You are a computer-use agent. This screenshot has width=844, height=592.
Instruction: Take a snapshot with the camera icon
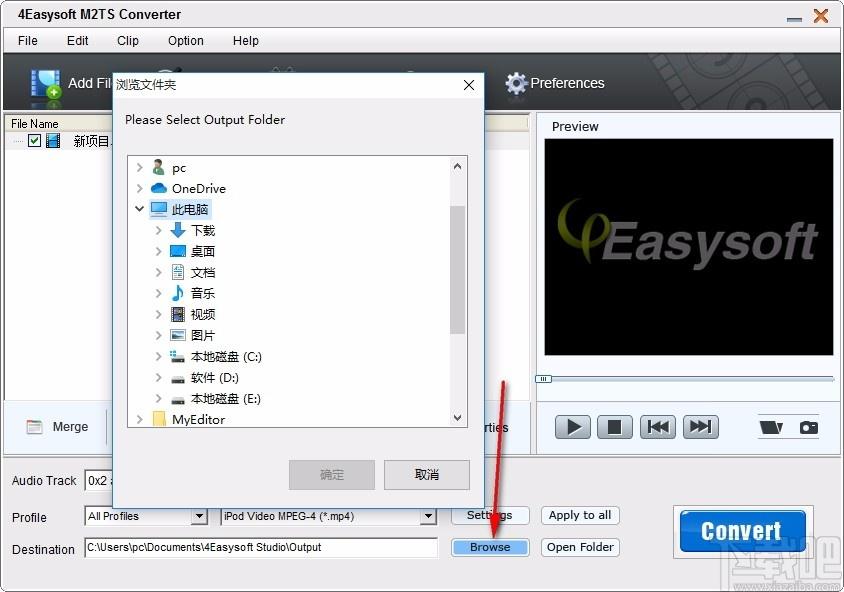808,427
